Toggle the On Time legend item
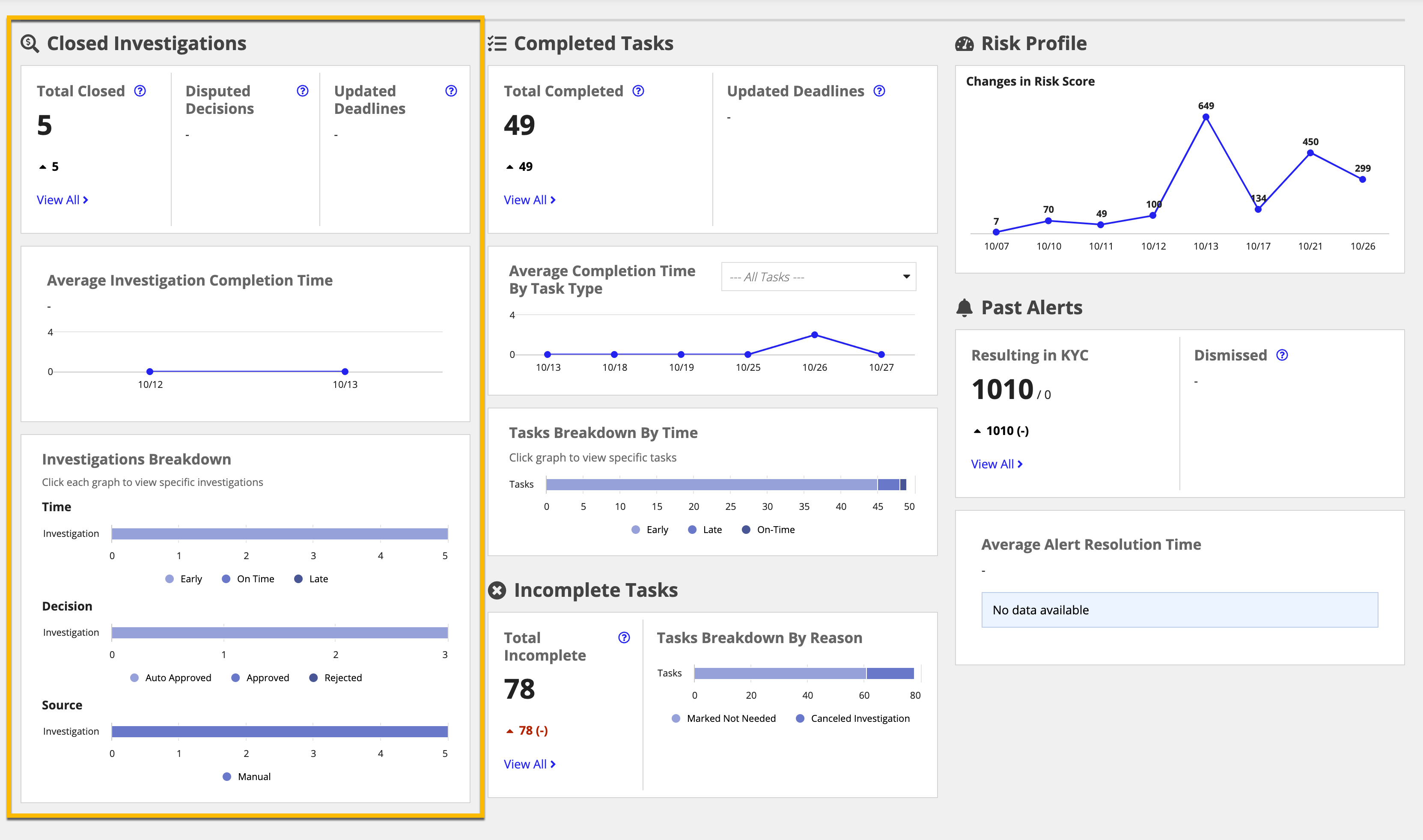 248,579
